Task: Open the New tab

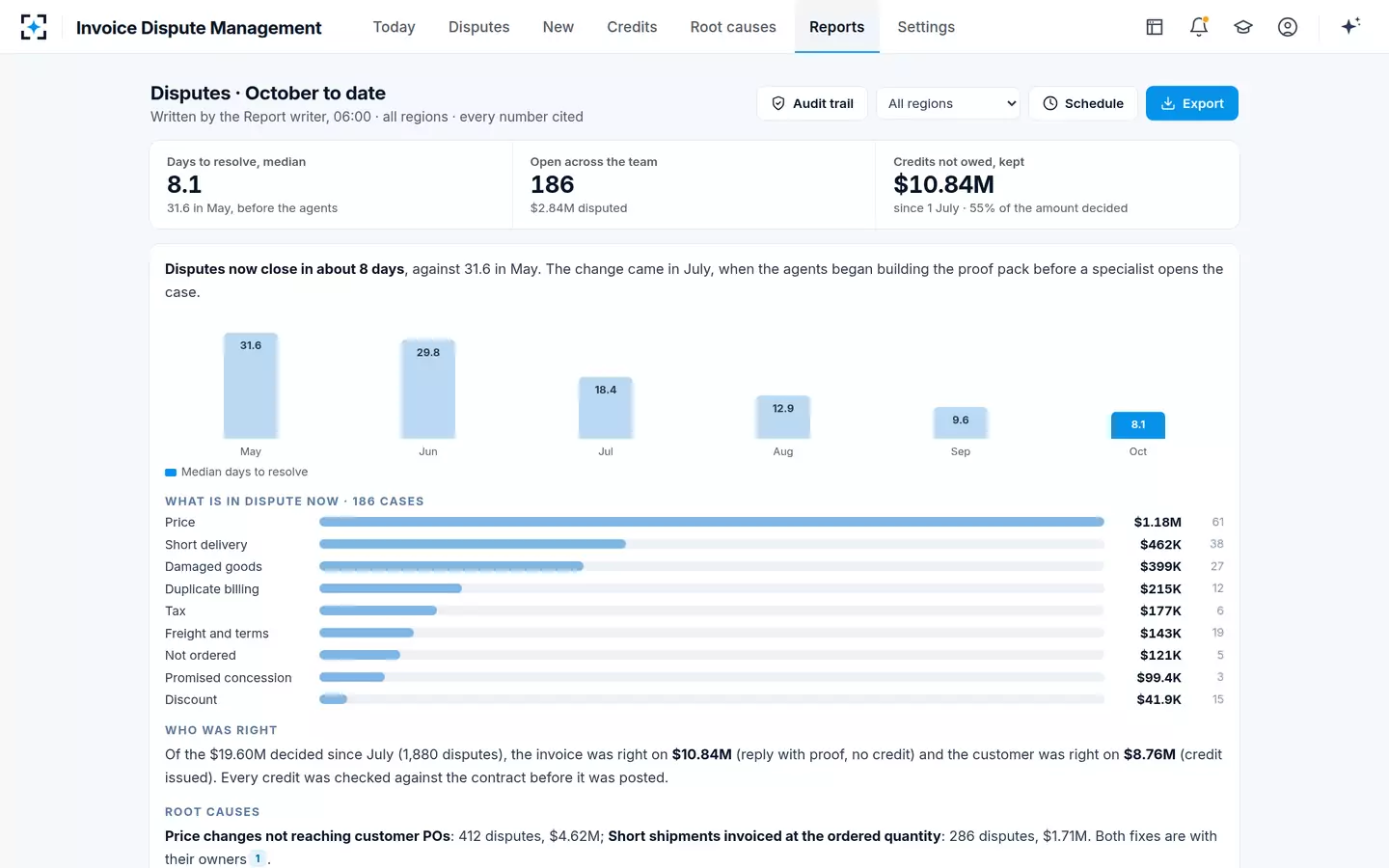Action: pyautogui.click(x=558, y=27)
